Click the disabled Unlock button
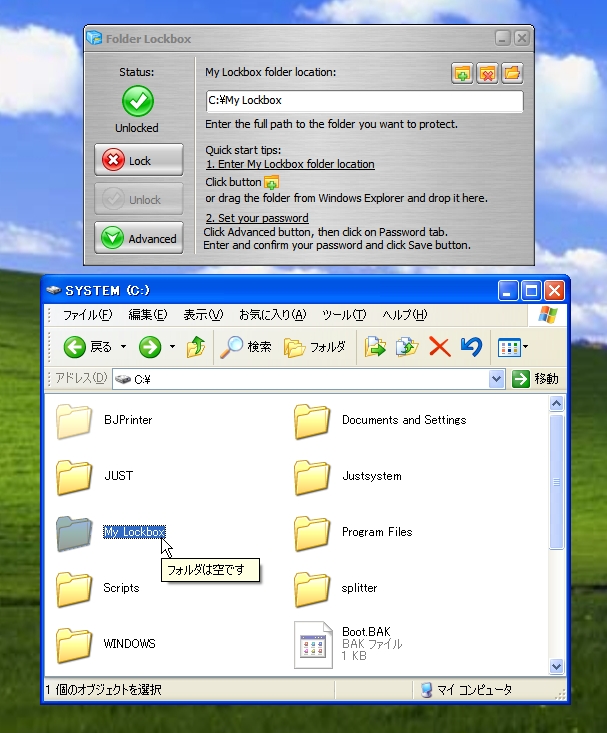 pos(139,199)
